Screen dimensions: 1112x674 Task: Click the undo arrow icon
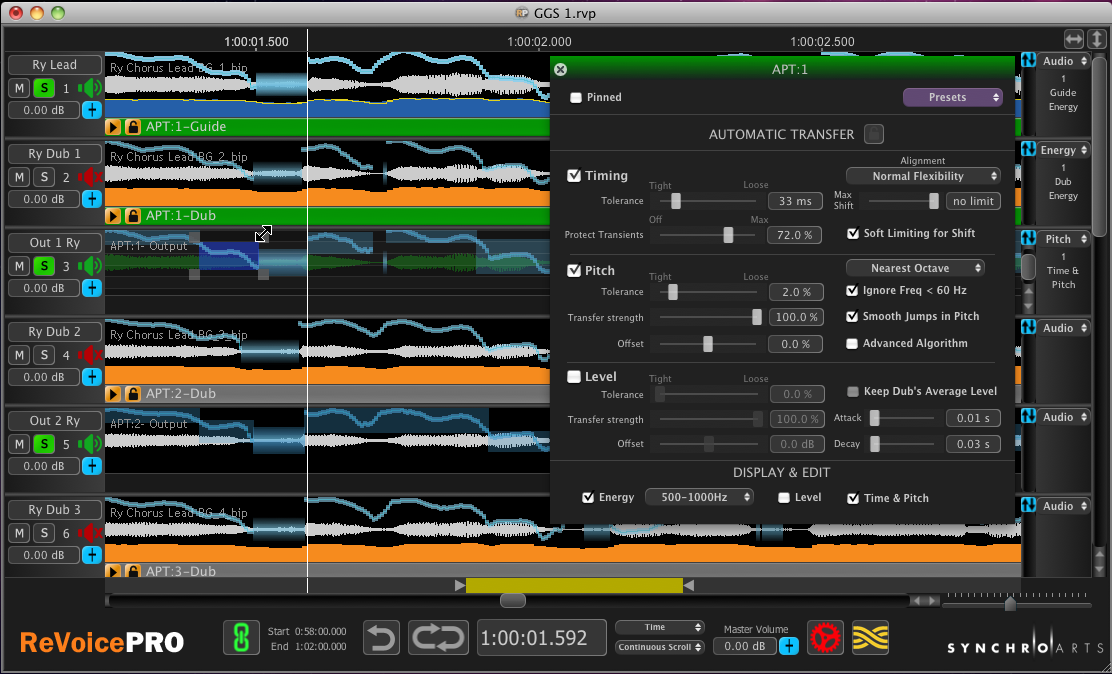(x=381, y=637)
